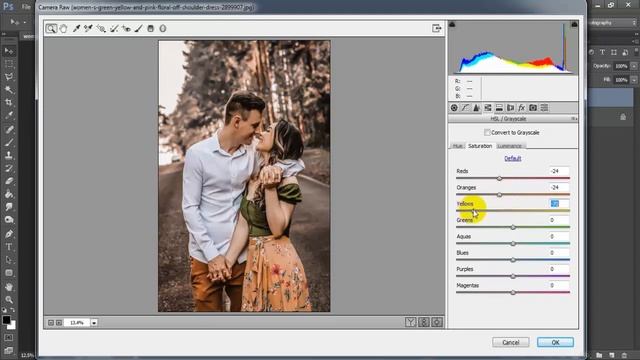
Task: Click the Default link
Action: coord(513,158)
